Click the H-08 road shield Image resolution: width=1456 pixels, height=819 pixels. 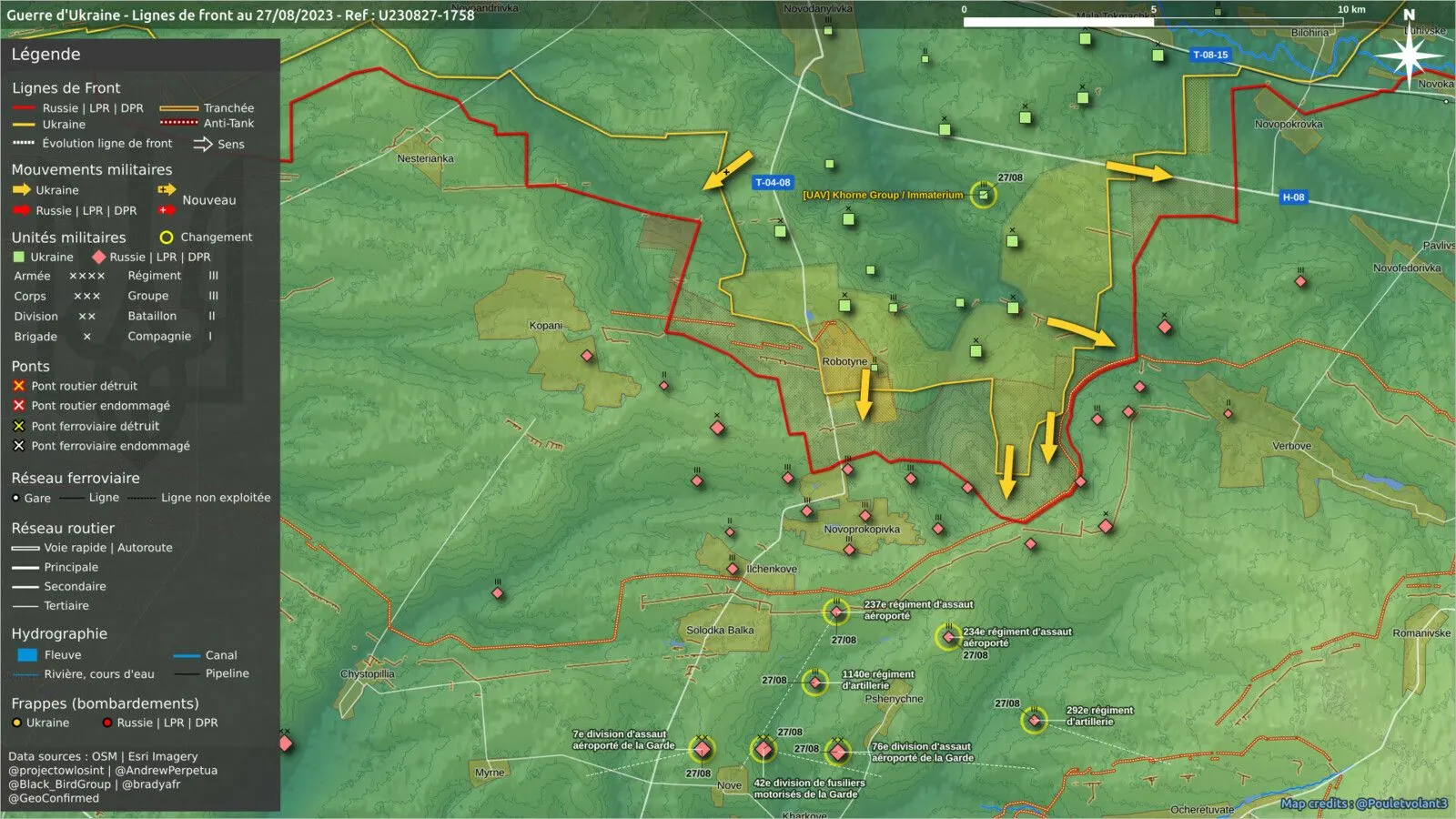coord(1293,197)
